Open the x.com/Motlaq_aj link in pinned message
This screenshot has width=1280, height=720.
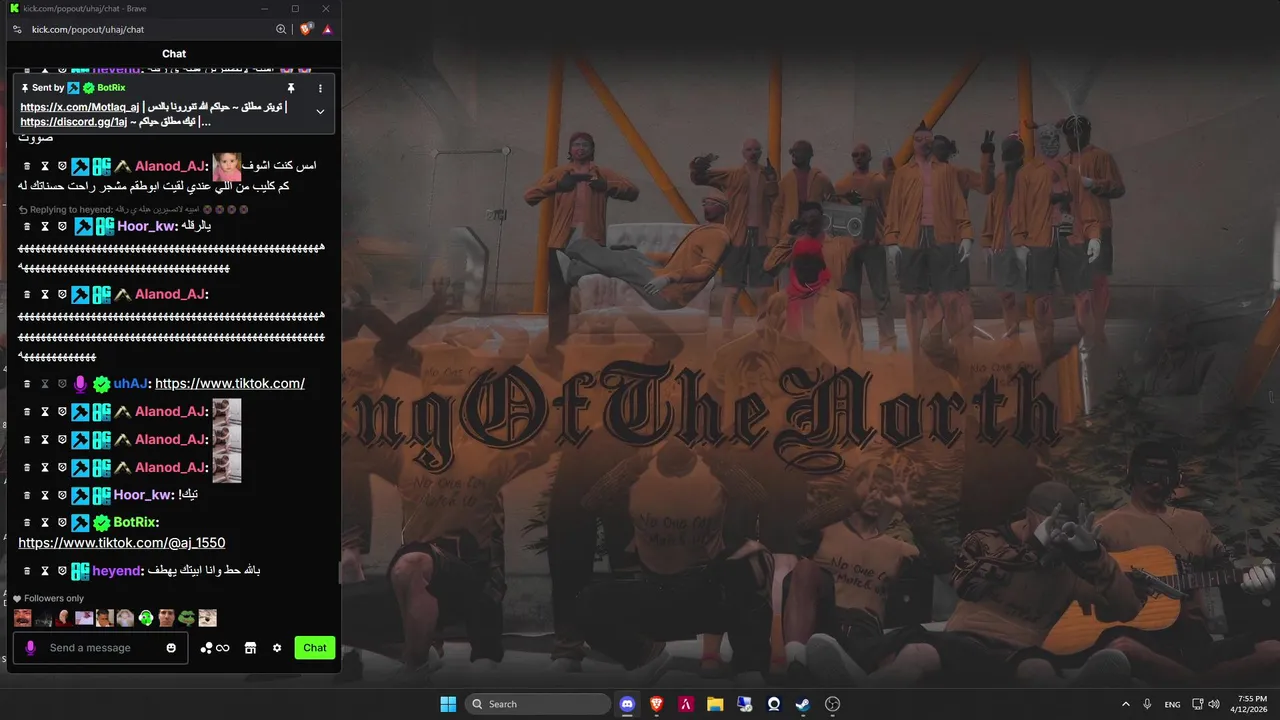80,107
